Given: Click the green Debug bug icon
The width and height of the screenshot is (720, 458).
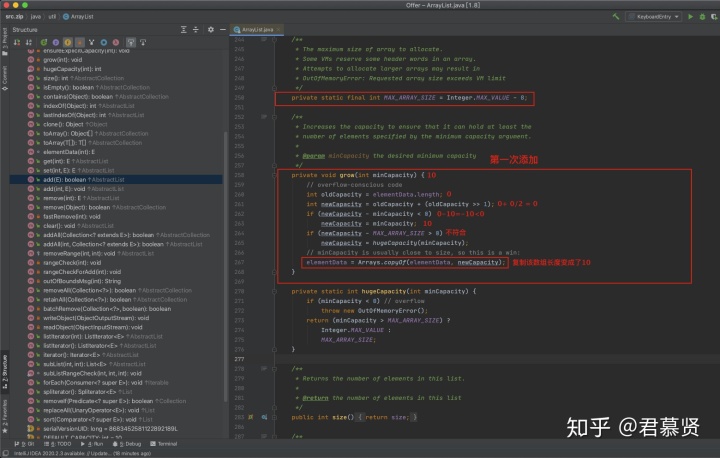Looking at the screenshot, I should (x=702, y=17).
